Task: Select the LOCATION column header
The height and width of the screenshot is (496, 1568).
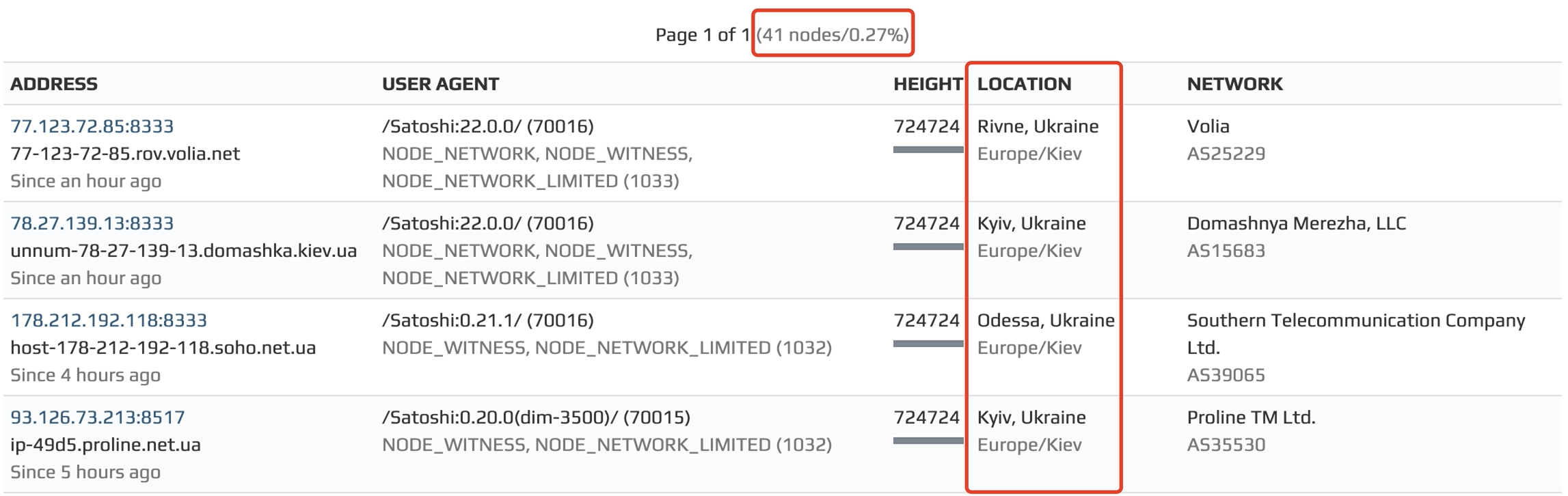Action: (x=1024, y=84)
